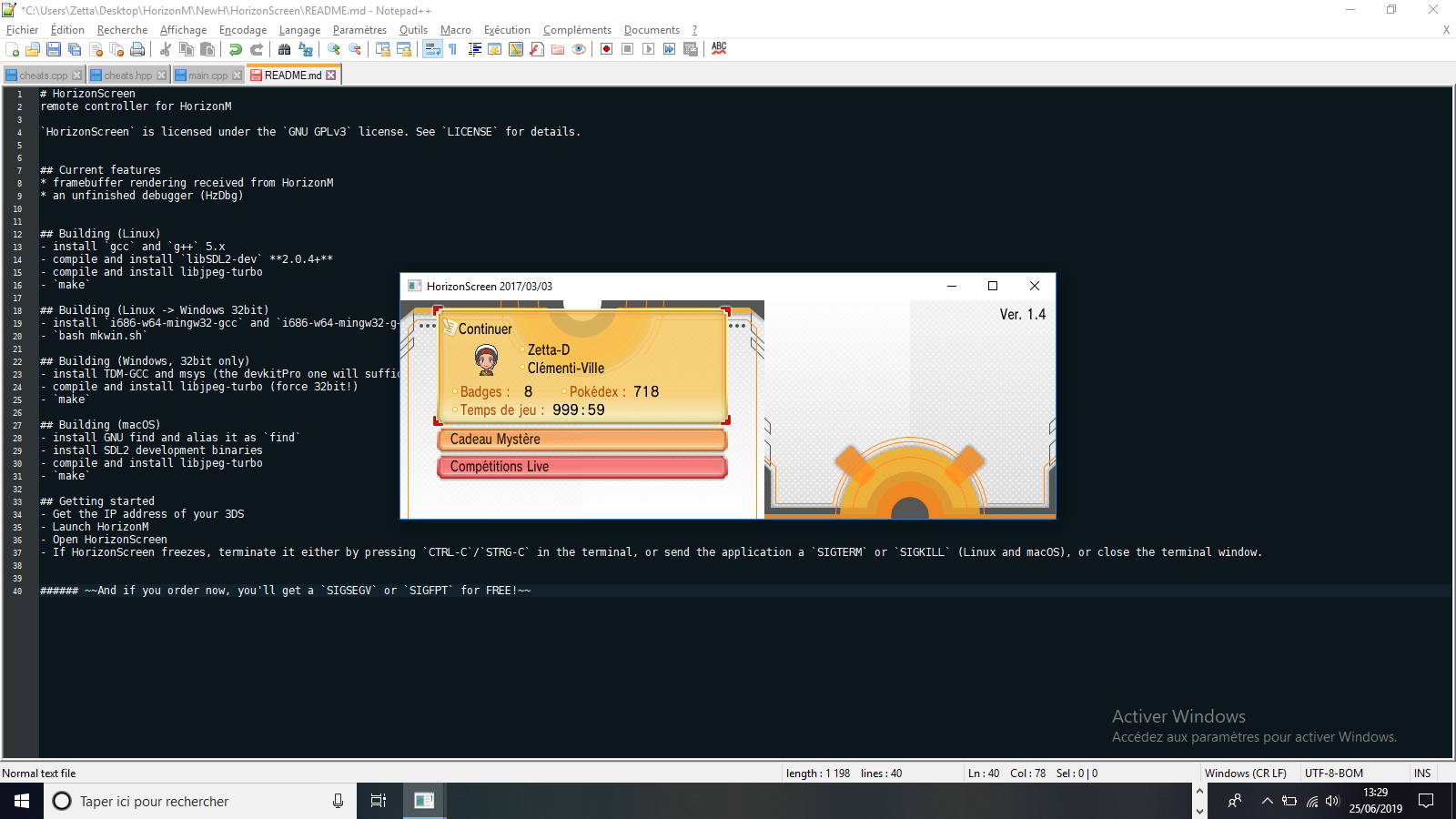This screenshot has width=1456, height=819.
Task: Toggle INS insert mode in status bar
Action: 1422,773
